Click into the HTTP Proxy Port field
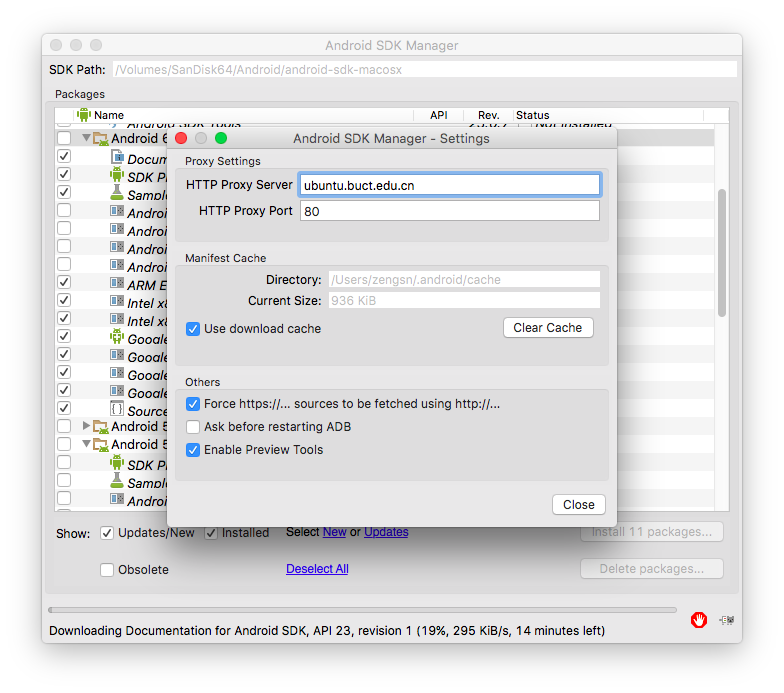784x693 pixels. point(449,211)
